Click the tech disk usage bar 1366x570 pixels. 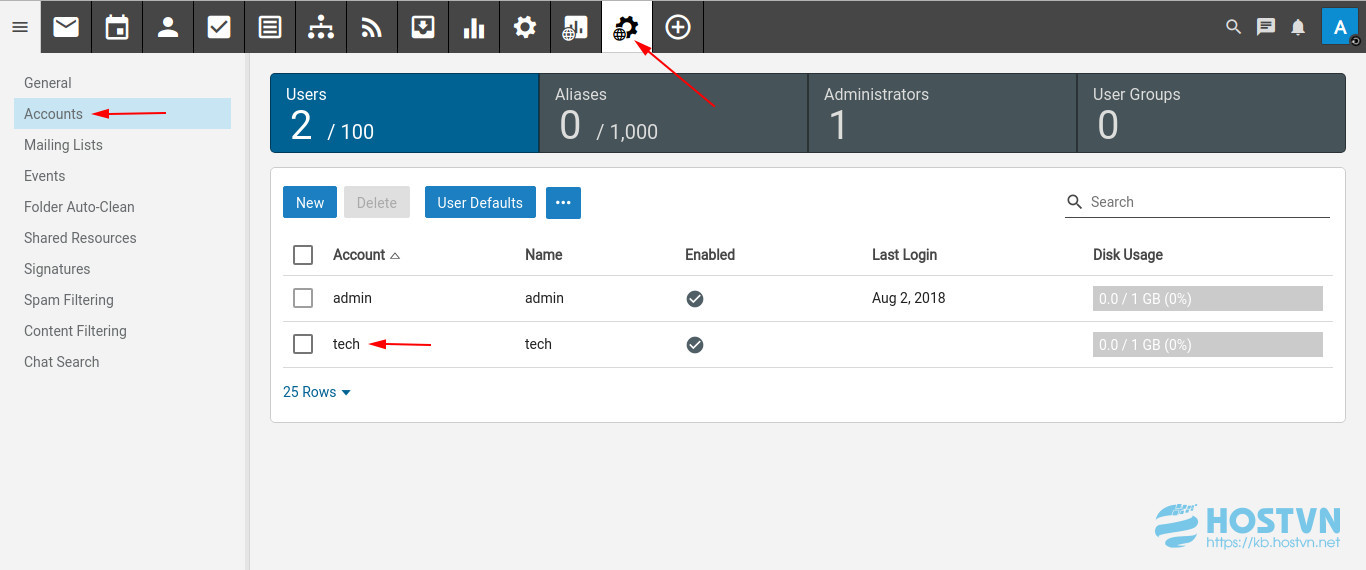1208,344
